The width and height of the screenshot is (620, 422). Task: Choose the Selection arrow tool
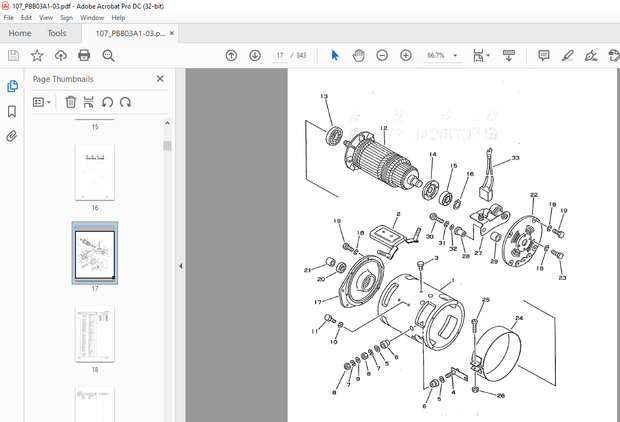[335, 55]
